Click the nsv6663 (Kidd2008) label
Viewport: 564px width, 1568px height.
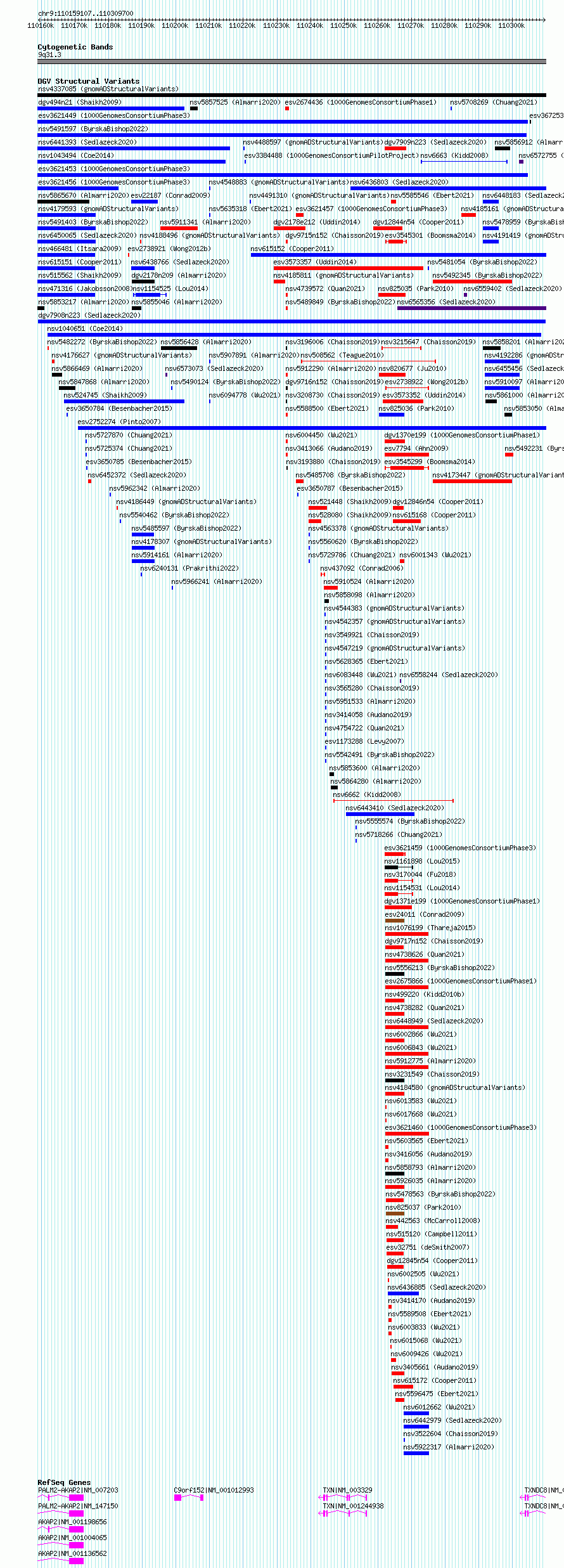coord(454,155)
